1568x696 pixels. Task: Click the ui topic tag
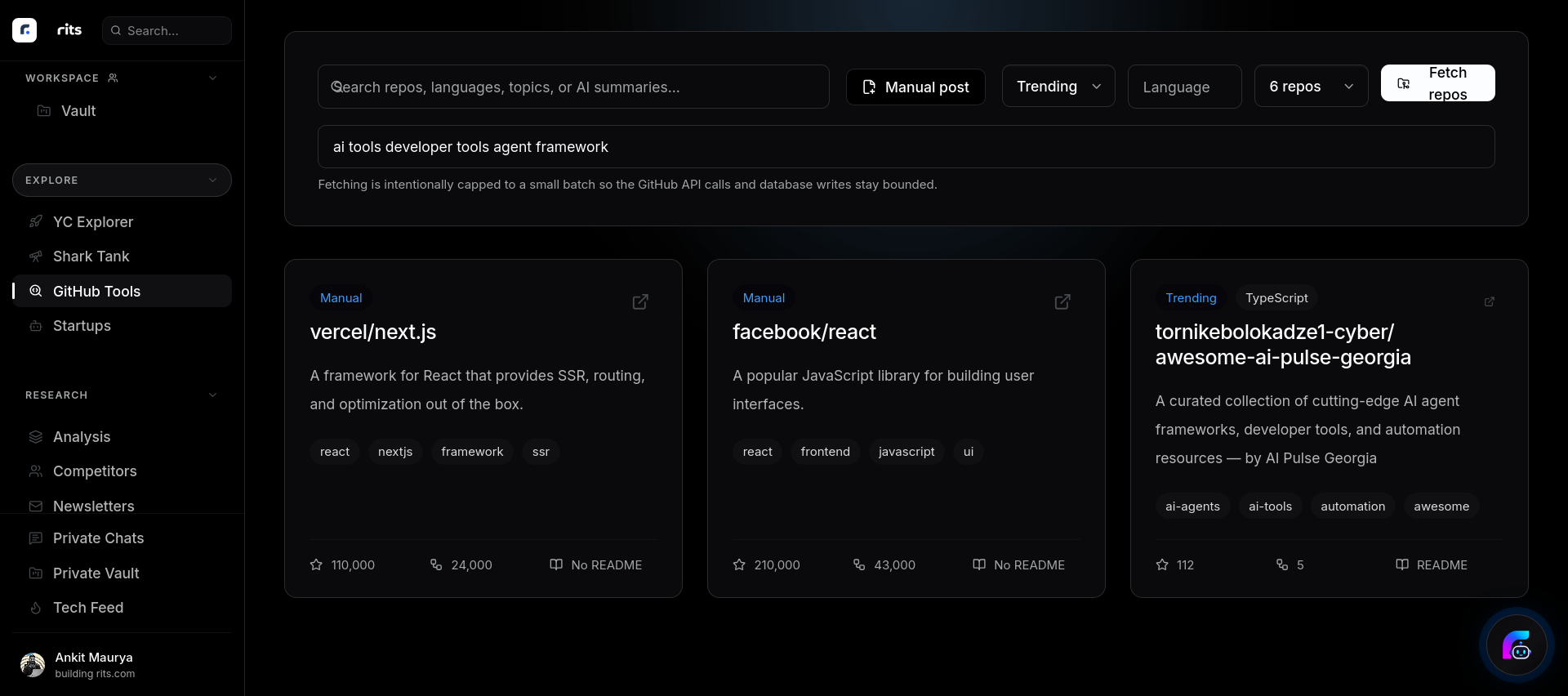point(969,452)
